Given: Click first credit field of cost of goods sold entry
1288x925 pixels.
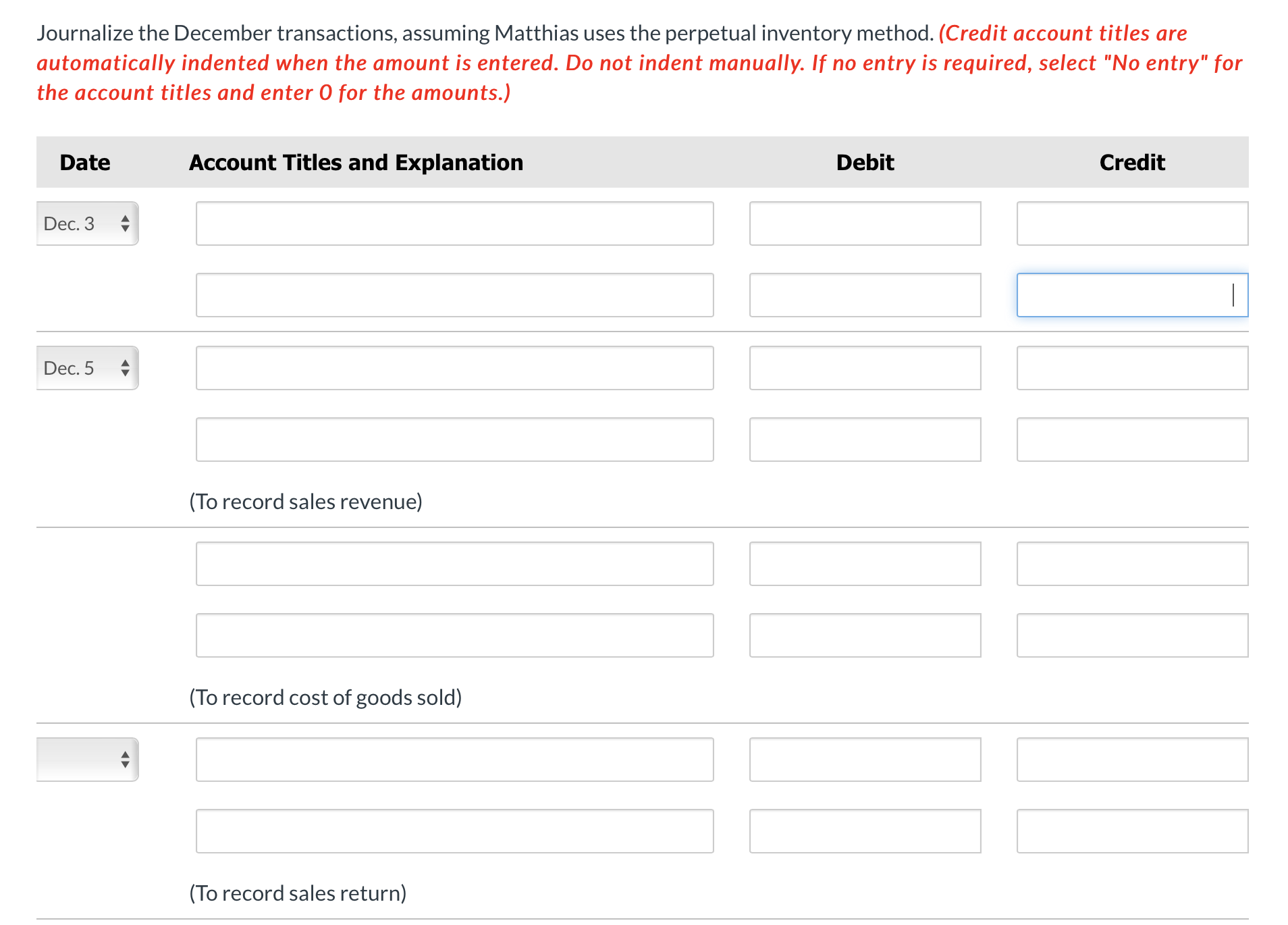Looking at the screenshot, I should click(1132, 564).
